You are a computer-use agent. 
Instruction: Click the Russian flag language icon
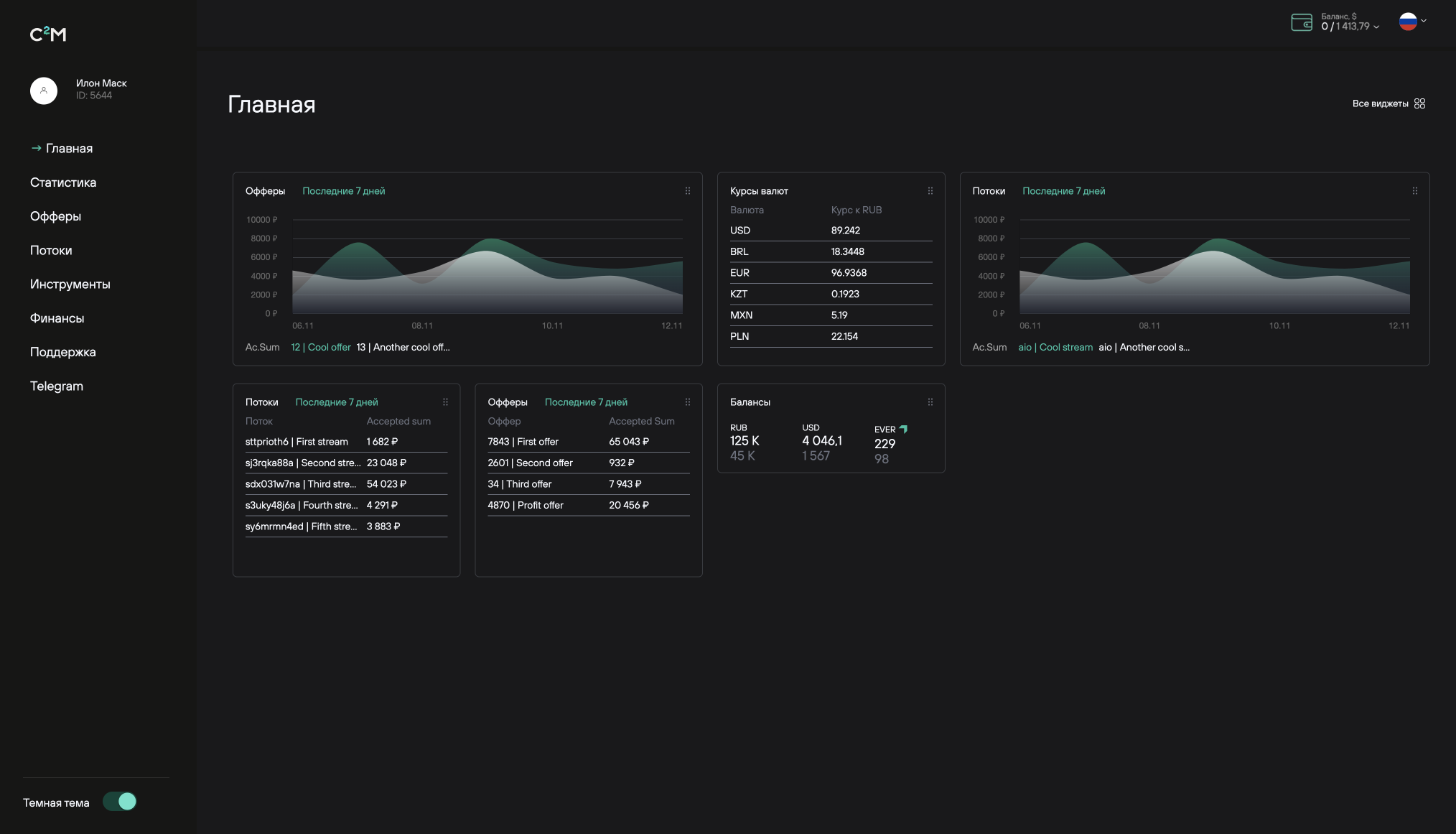(1407, 22)
